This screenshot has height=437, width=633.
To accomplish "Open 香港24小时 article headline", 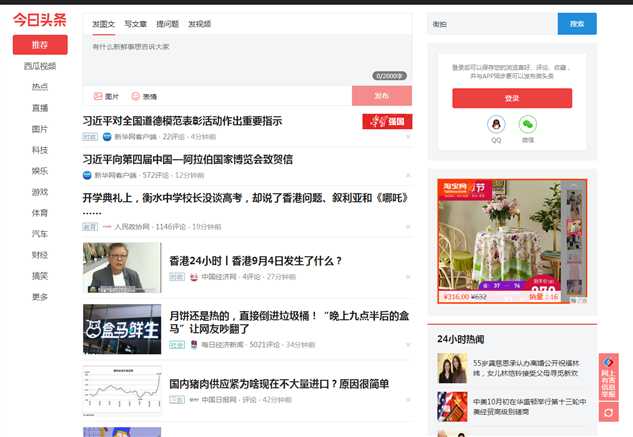I will coord(256,261).
